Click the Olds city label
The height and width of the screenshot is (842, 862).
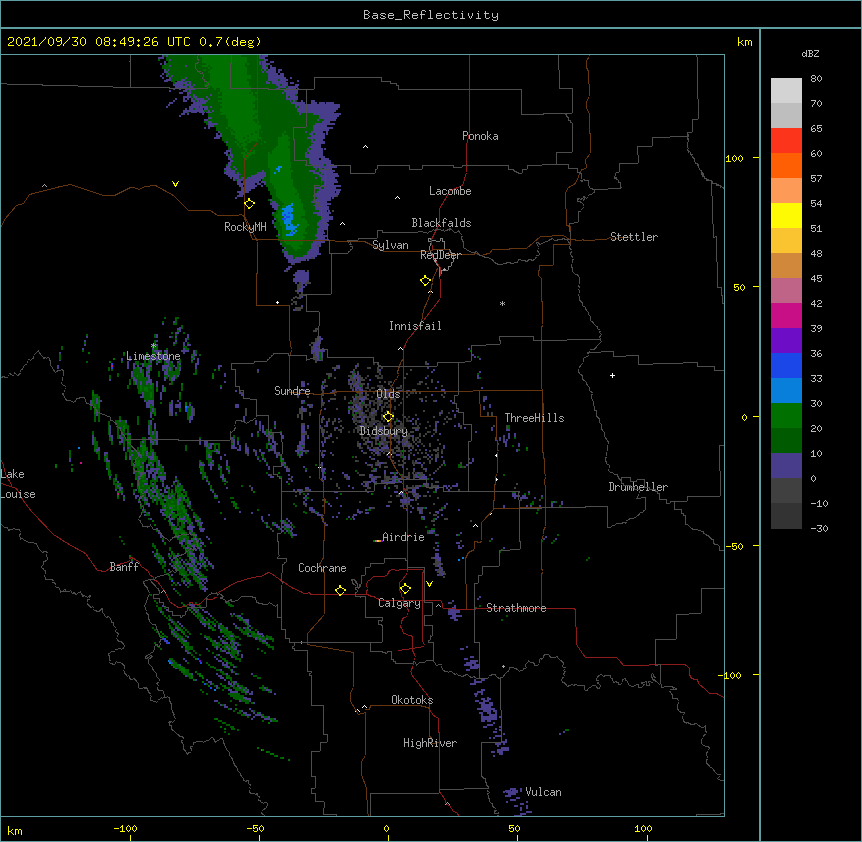point(388,394)
